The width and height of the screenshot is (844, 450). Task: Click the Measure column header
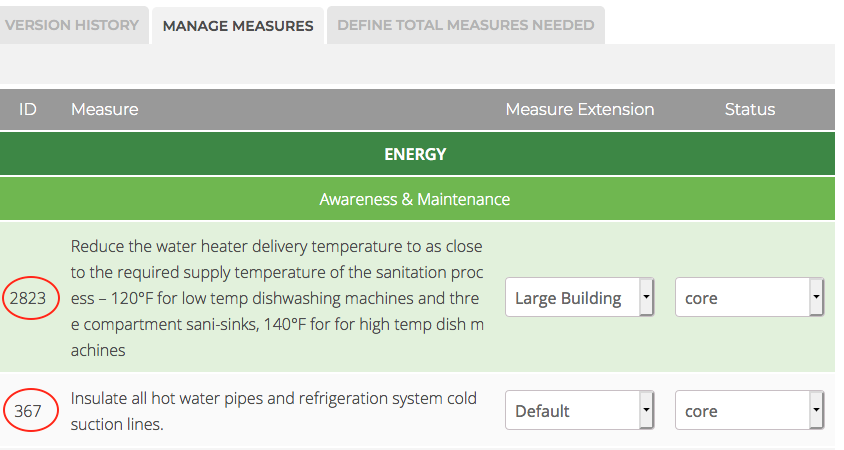pyautogui.click(x=104, y=109)
